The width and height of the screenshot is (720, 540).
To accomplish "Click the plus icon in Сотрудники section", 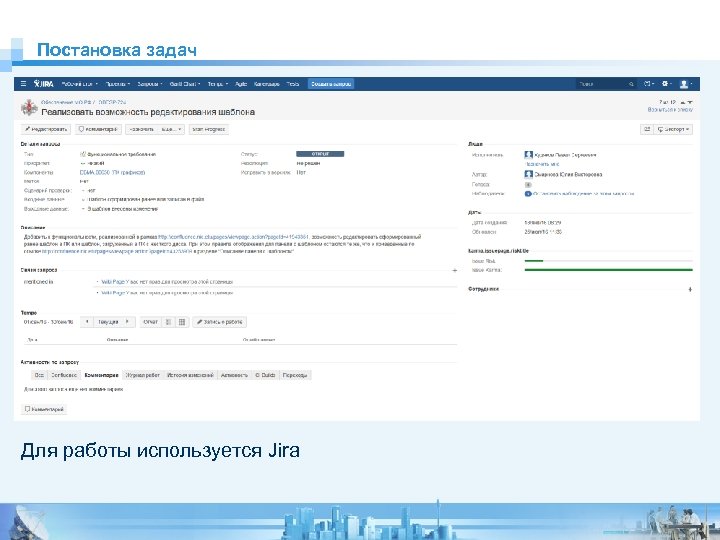I will [690, 289].
